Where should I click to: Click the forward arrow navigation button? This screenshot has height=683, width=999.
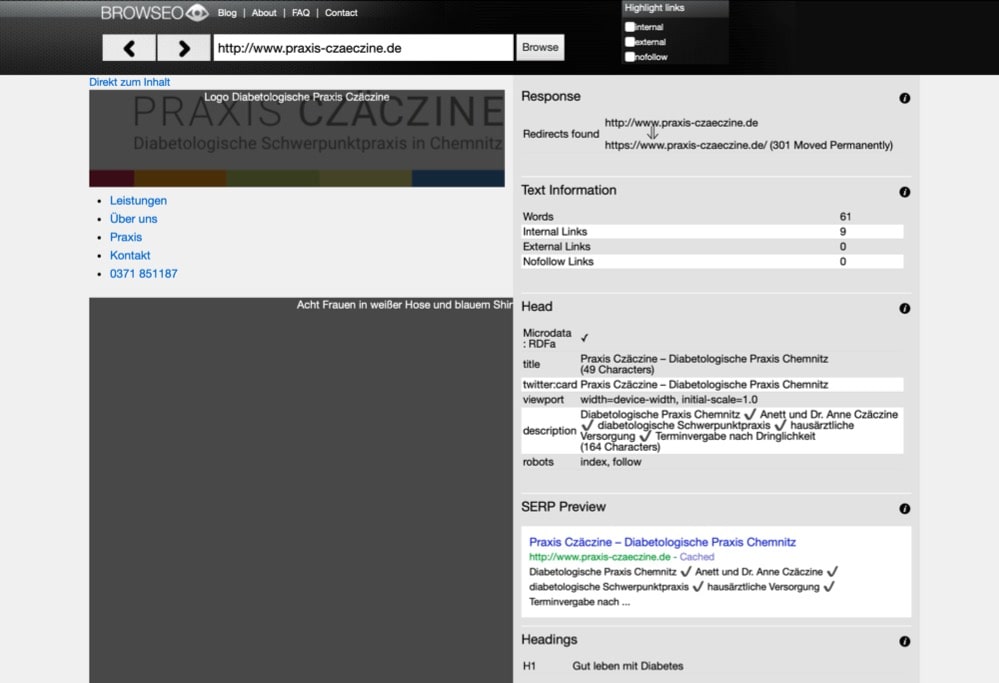coord(183,48)
